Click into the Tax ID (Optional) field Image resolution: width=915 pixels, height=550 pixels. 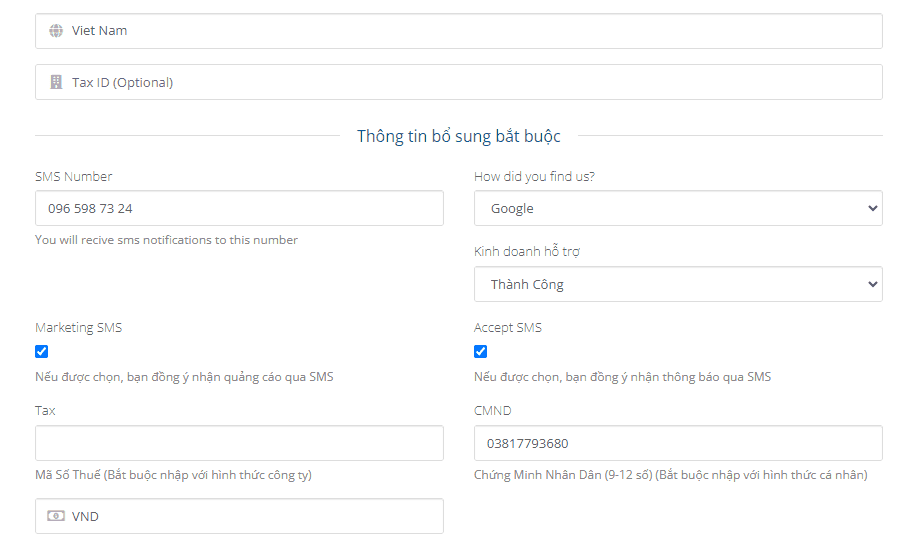tap(459, 82)
